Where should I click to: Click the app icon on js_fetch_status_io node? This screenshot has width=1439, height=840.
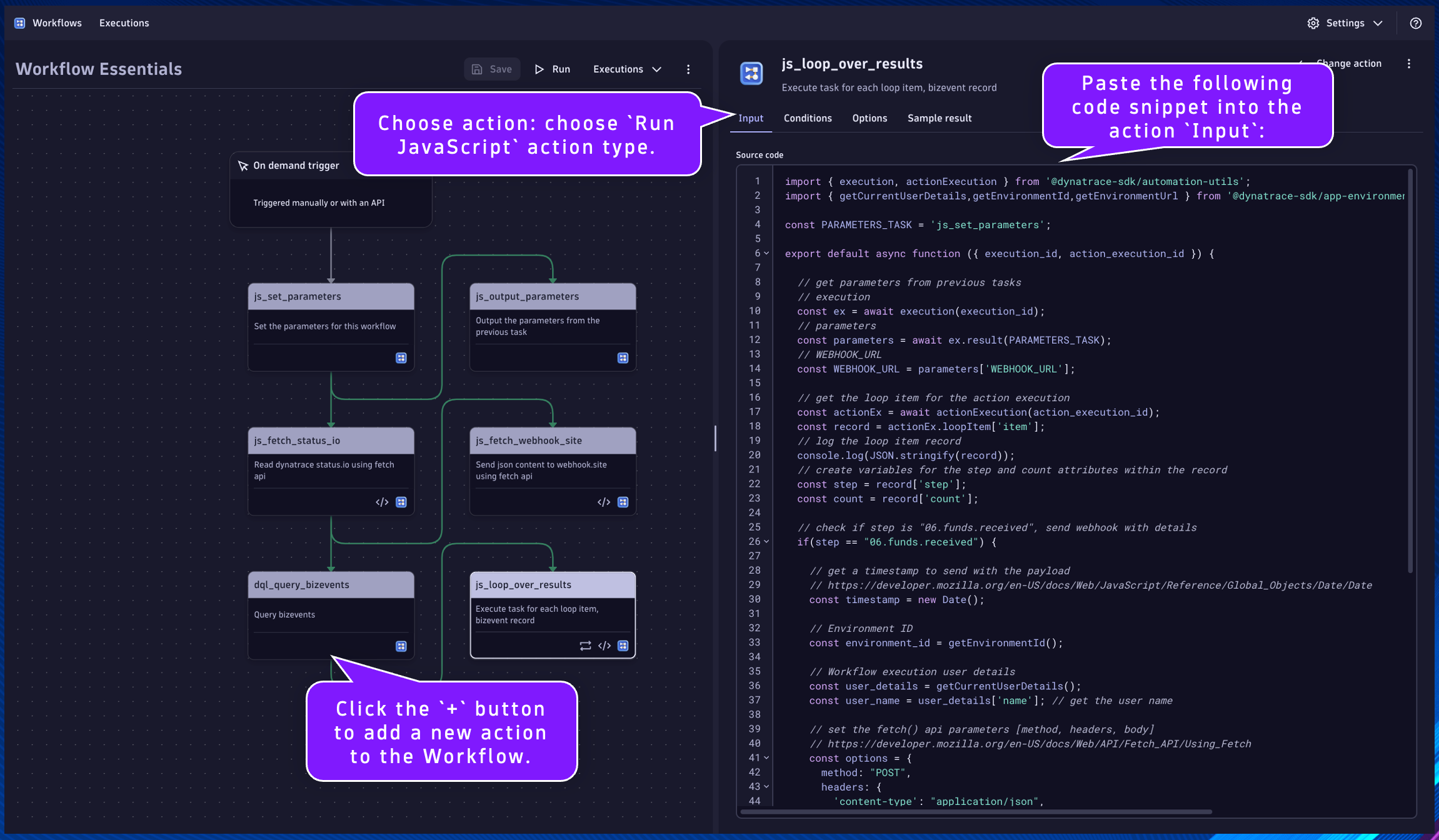[401, 502]
